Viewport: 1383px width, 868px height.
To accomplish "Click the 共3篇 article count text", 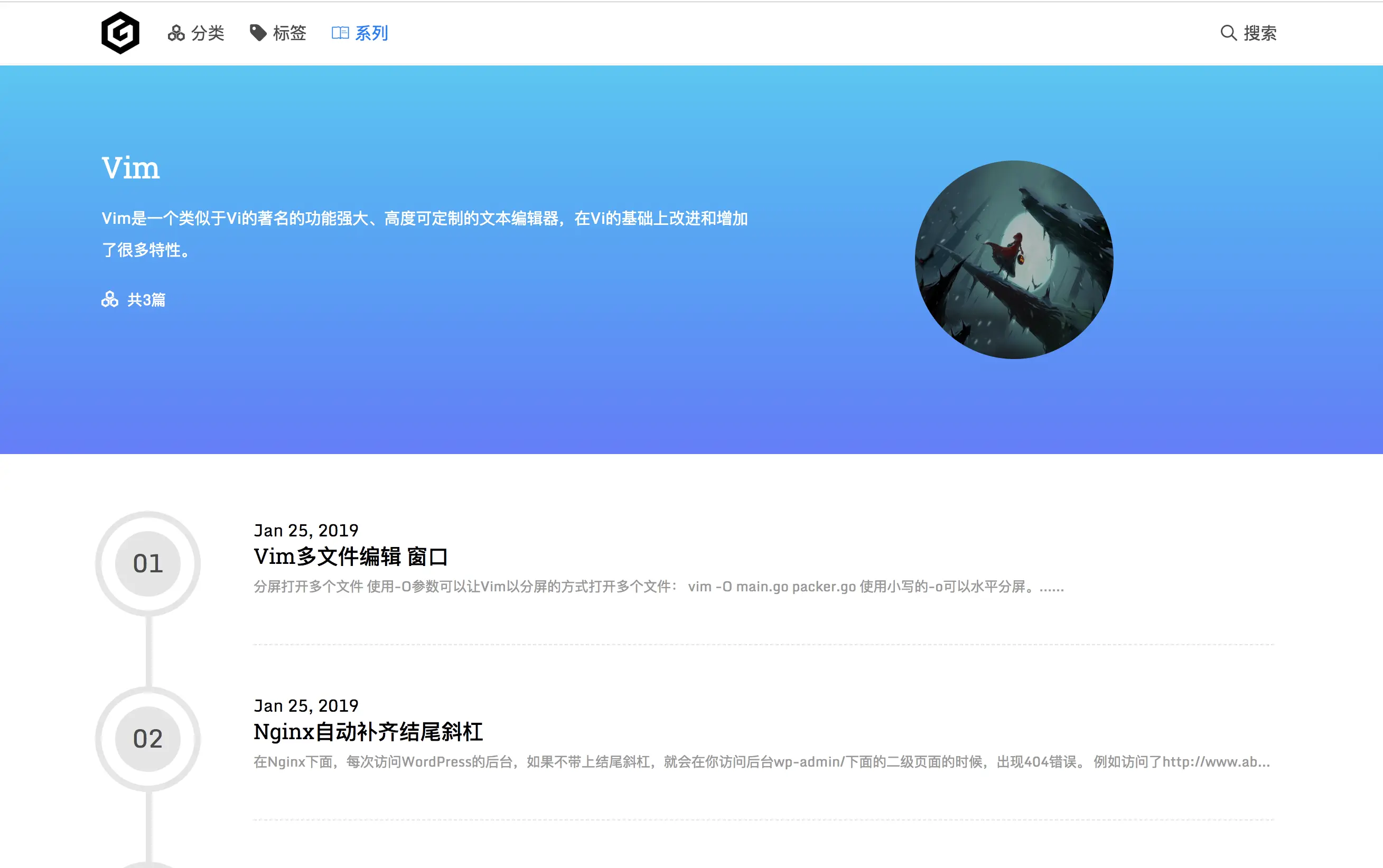I will click(146, 300).
